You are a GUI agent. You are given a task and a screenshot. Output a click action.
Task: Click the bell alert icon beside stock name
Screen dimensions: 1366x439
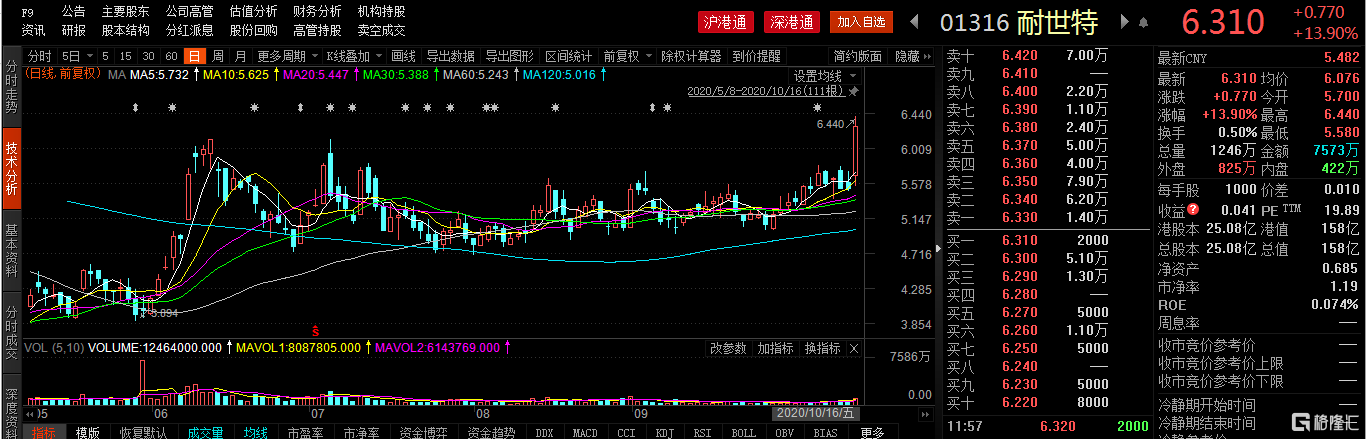click(1145, 21)
